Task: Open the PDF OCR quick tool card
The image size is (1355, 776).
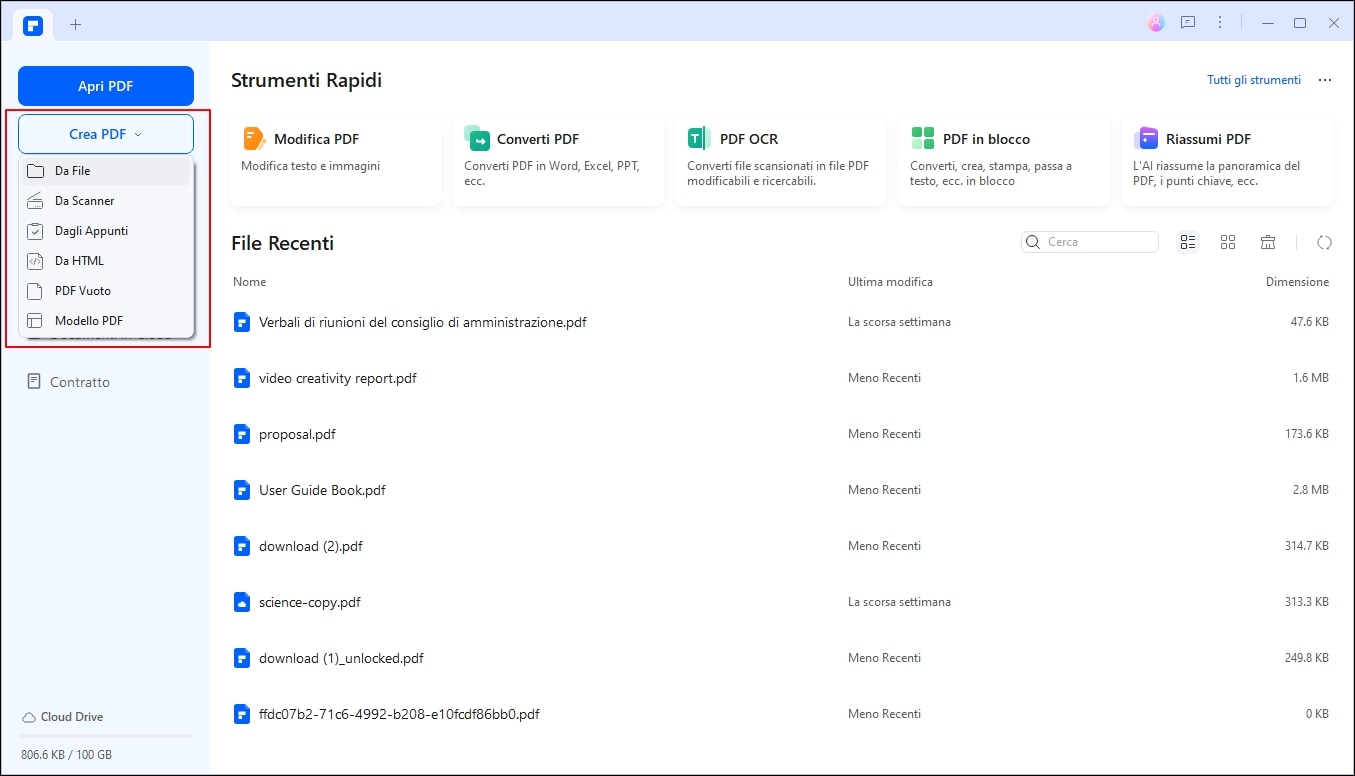Action: tap(781, 161)
